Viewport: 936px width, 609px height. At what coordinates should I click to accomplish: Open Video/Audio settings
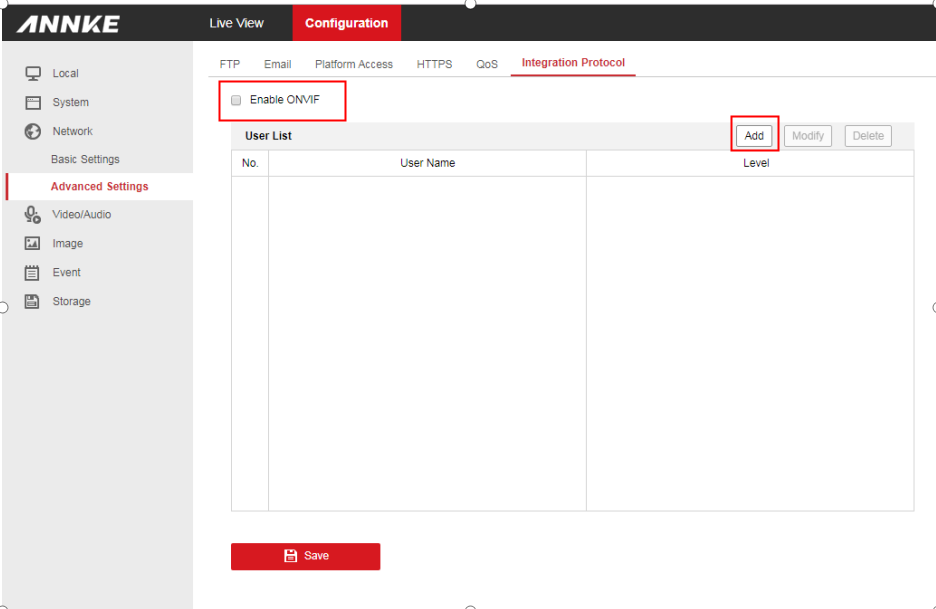click(x=82, y=214)
